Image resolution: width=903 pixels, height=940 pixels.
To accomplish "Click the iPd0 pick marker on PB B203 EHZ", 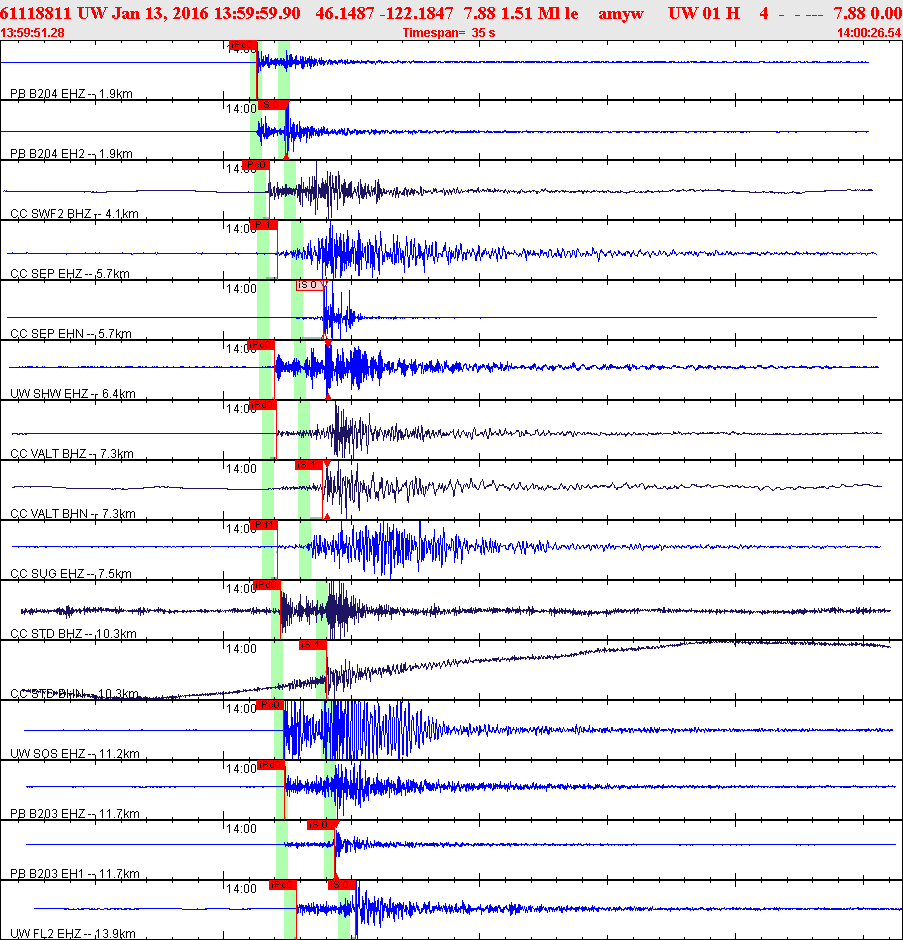I will (270, 764).
